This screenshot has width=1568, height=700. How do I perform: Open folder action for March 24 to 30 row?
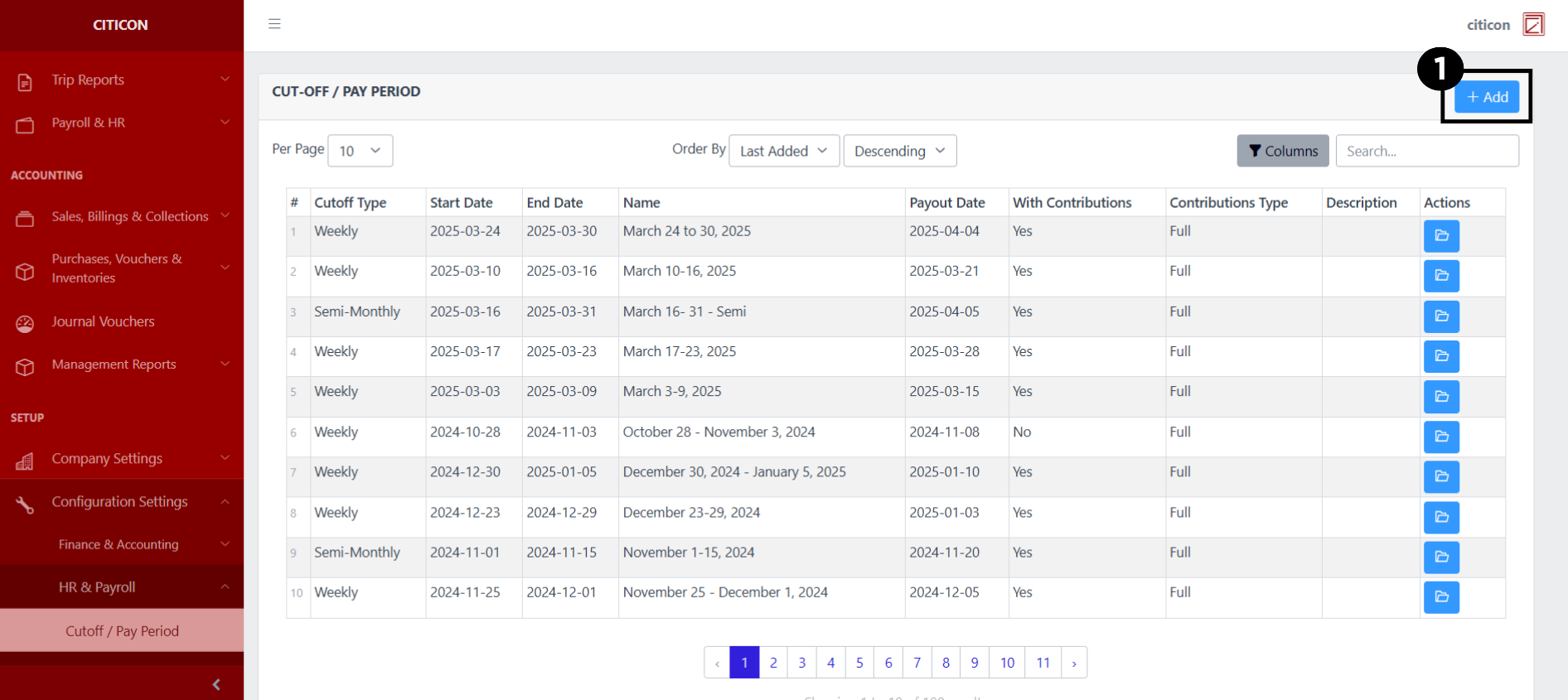(1440, 236)
